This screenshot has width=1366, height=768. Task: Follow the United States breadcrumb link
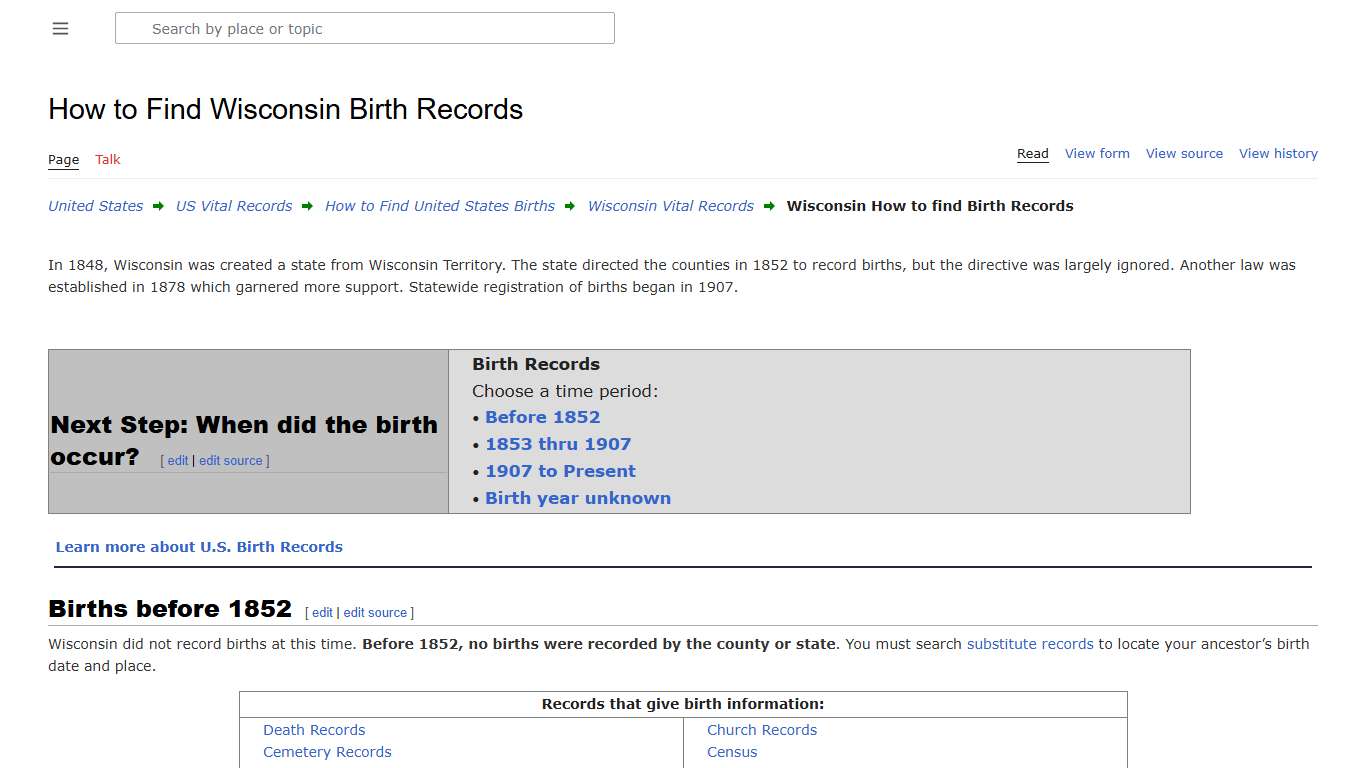(95, 206)
